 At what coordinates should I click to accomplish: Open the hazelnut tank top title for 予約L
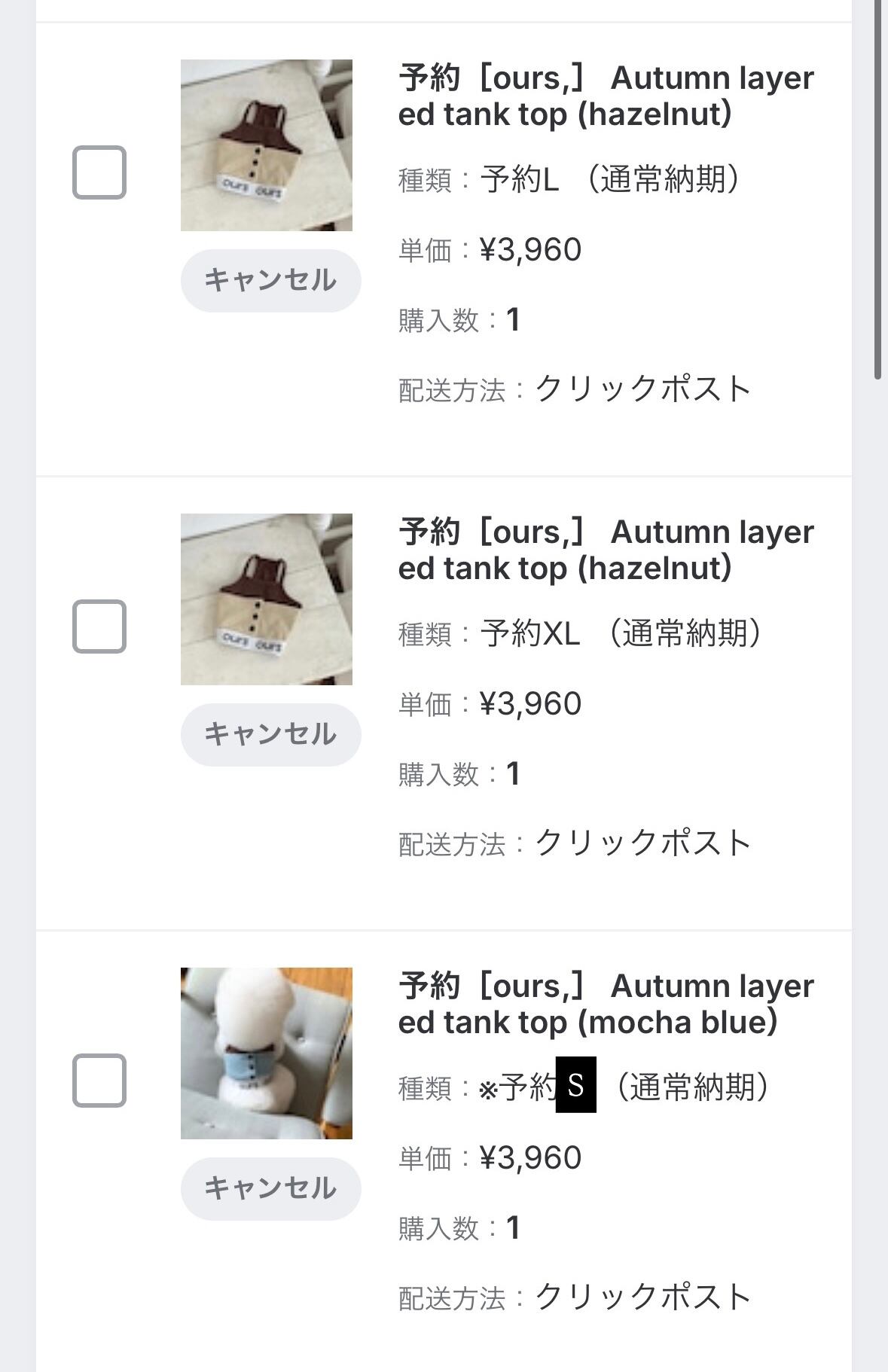pos(606,96)
